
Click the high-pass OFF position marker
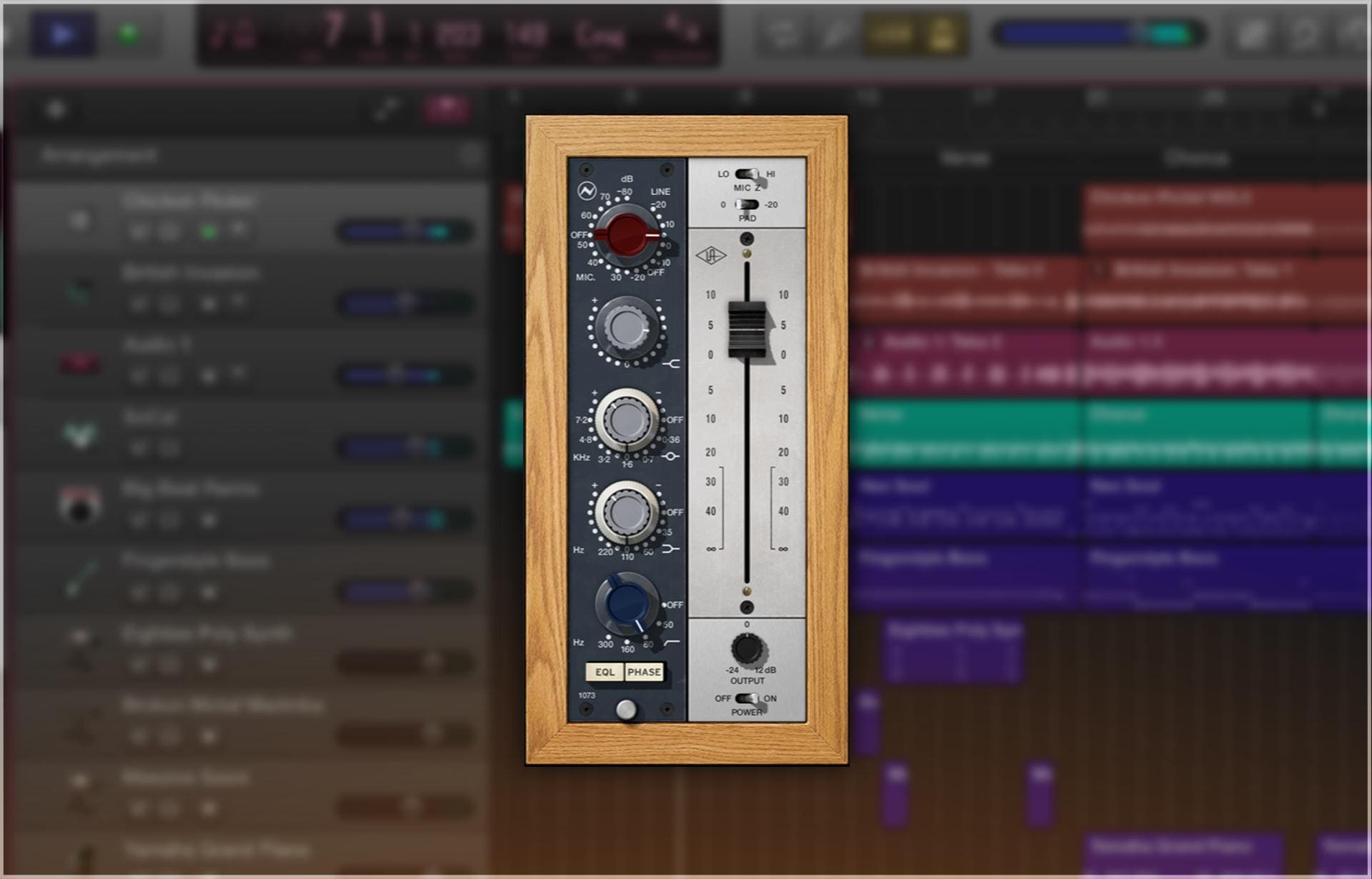[x=673, y=605]
